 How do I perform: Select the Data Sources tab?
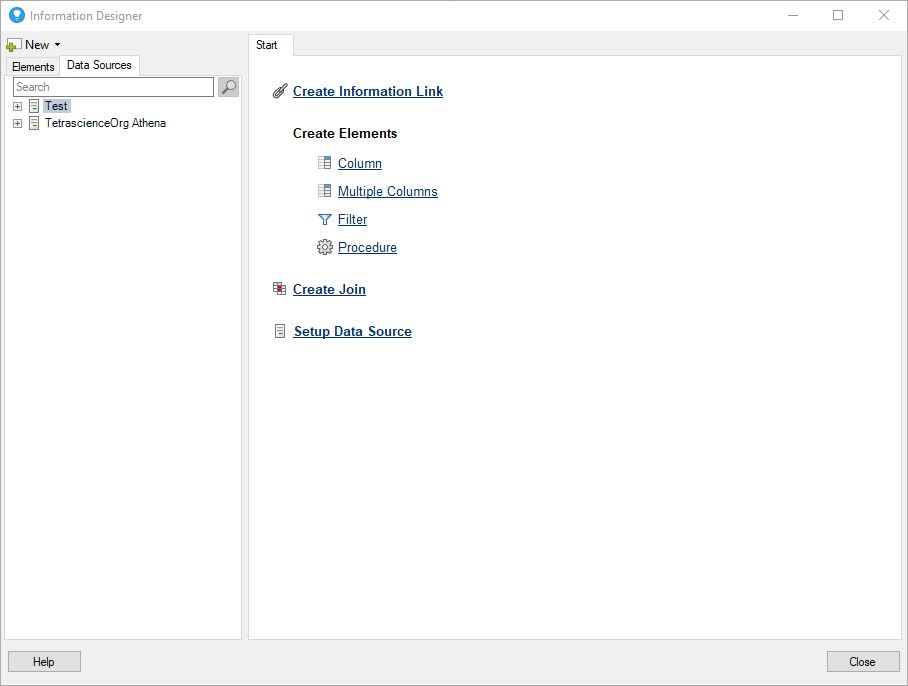point(99,65)
